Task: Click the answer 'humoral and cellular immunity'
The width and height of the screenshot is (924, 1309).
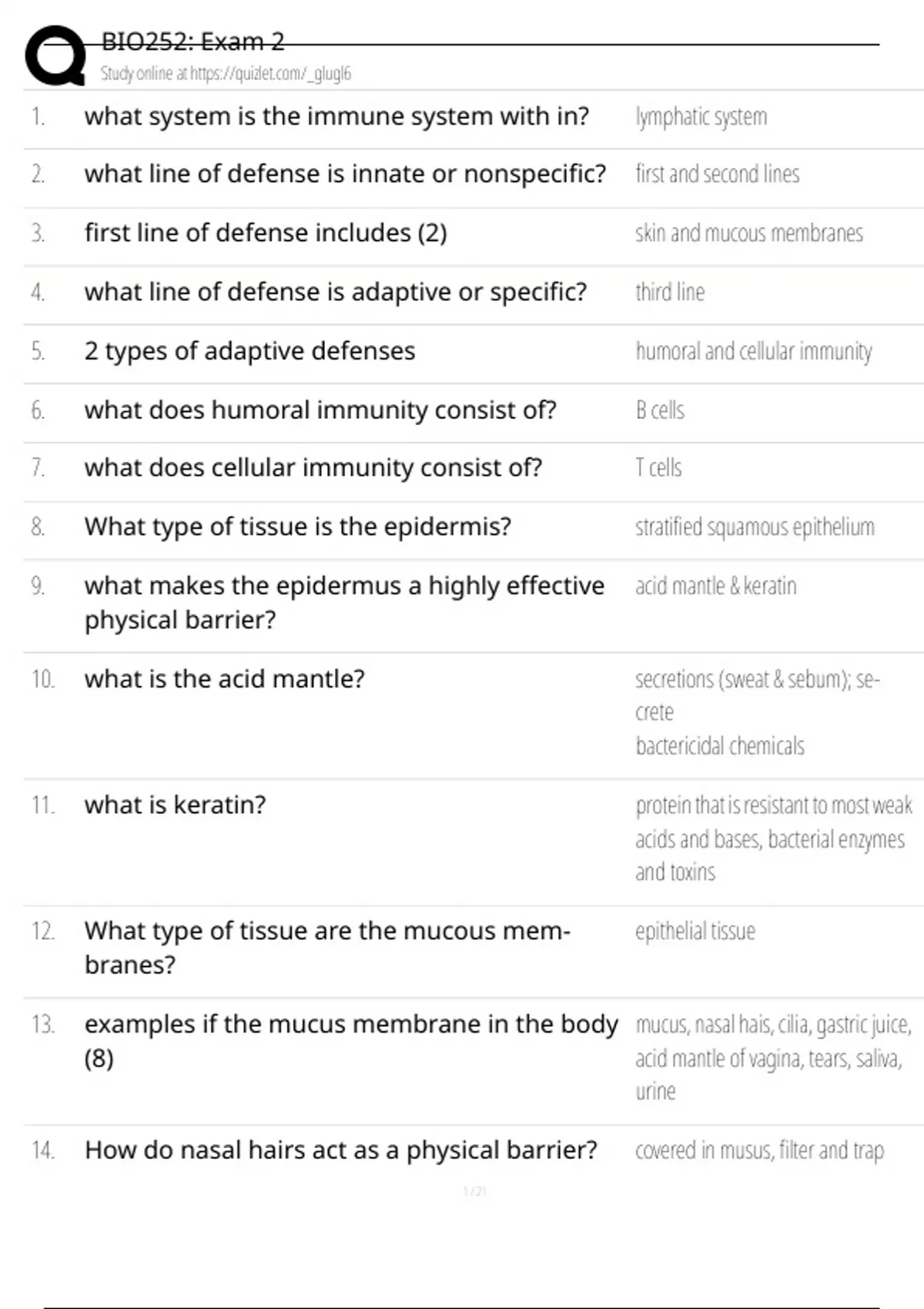Action: pyautogui.click(x=753, y=351)
